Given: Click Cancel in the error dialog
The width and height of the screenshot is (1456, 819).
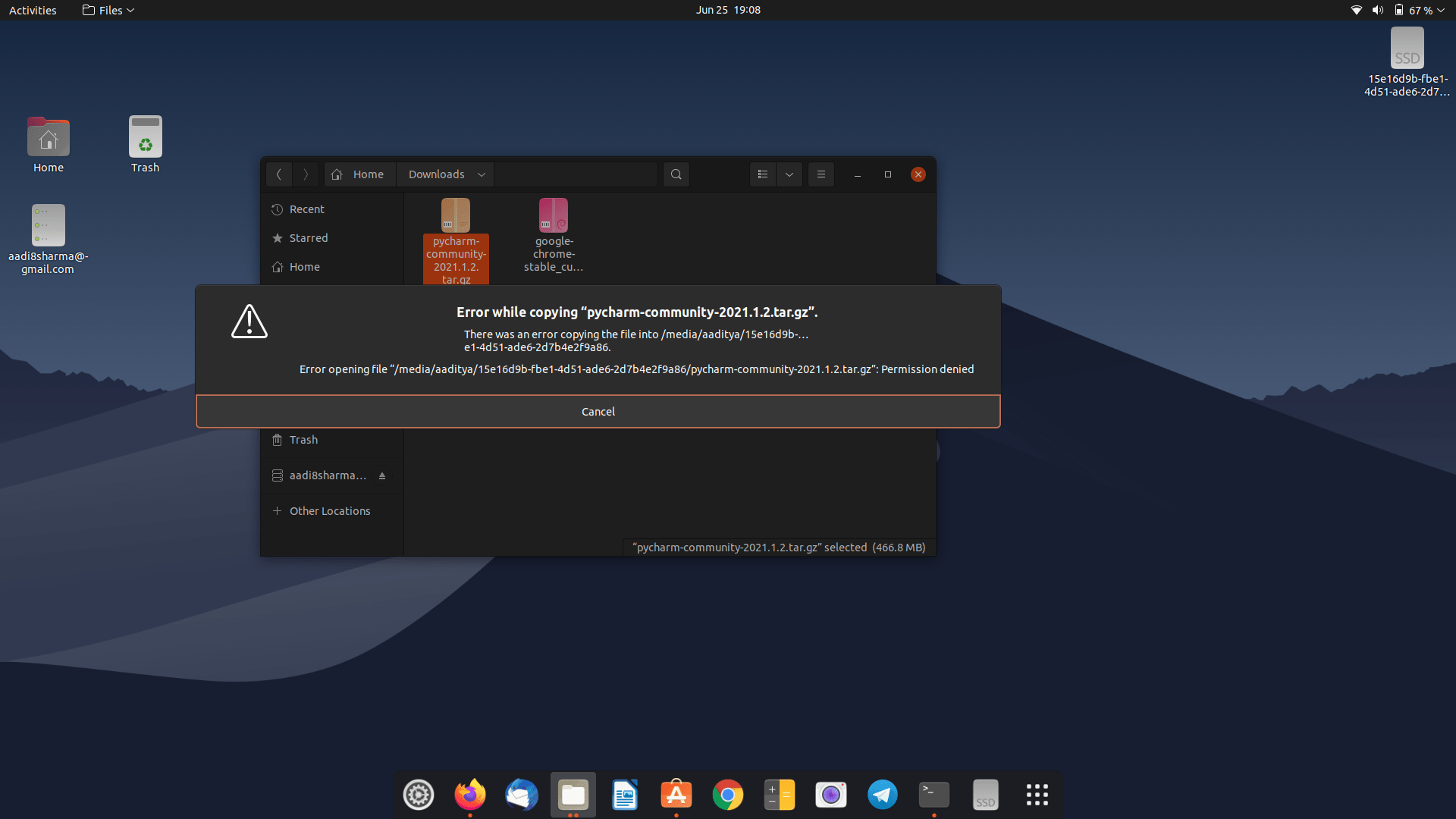Looking at the screenshot, I should [x=598, y=411].
